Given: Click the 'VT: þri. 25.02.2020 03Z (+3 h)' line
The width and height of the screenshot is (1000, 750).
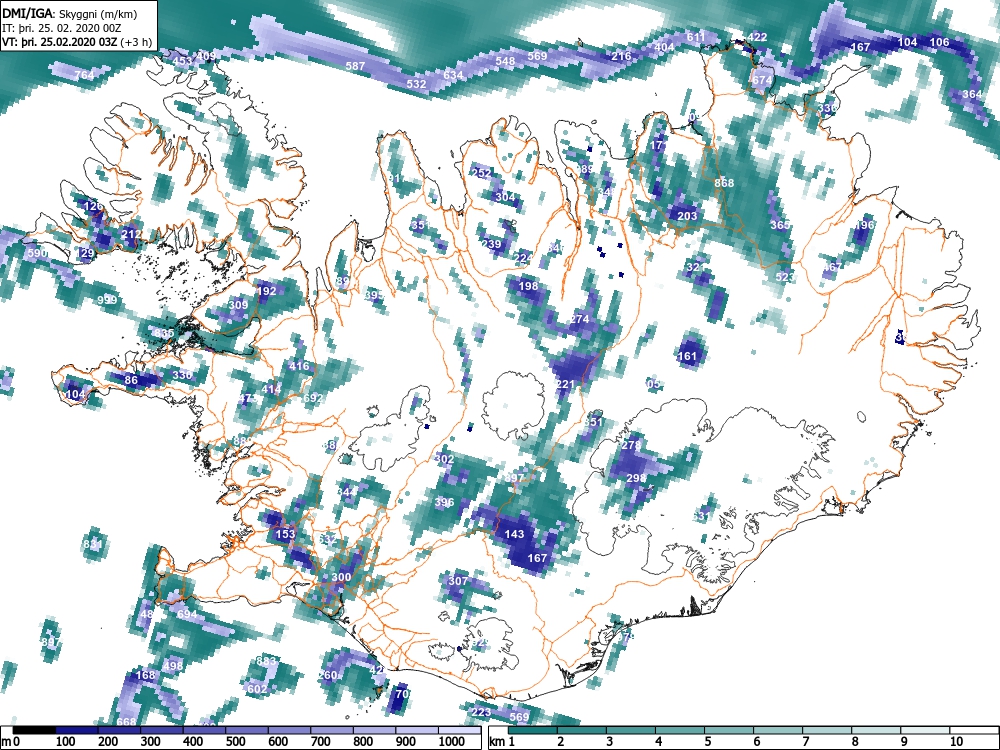Looking at the screenshot, I should pos(77,42).
